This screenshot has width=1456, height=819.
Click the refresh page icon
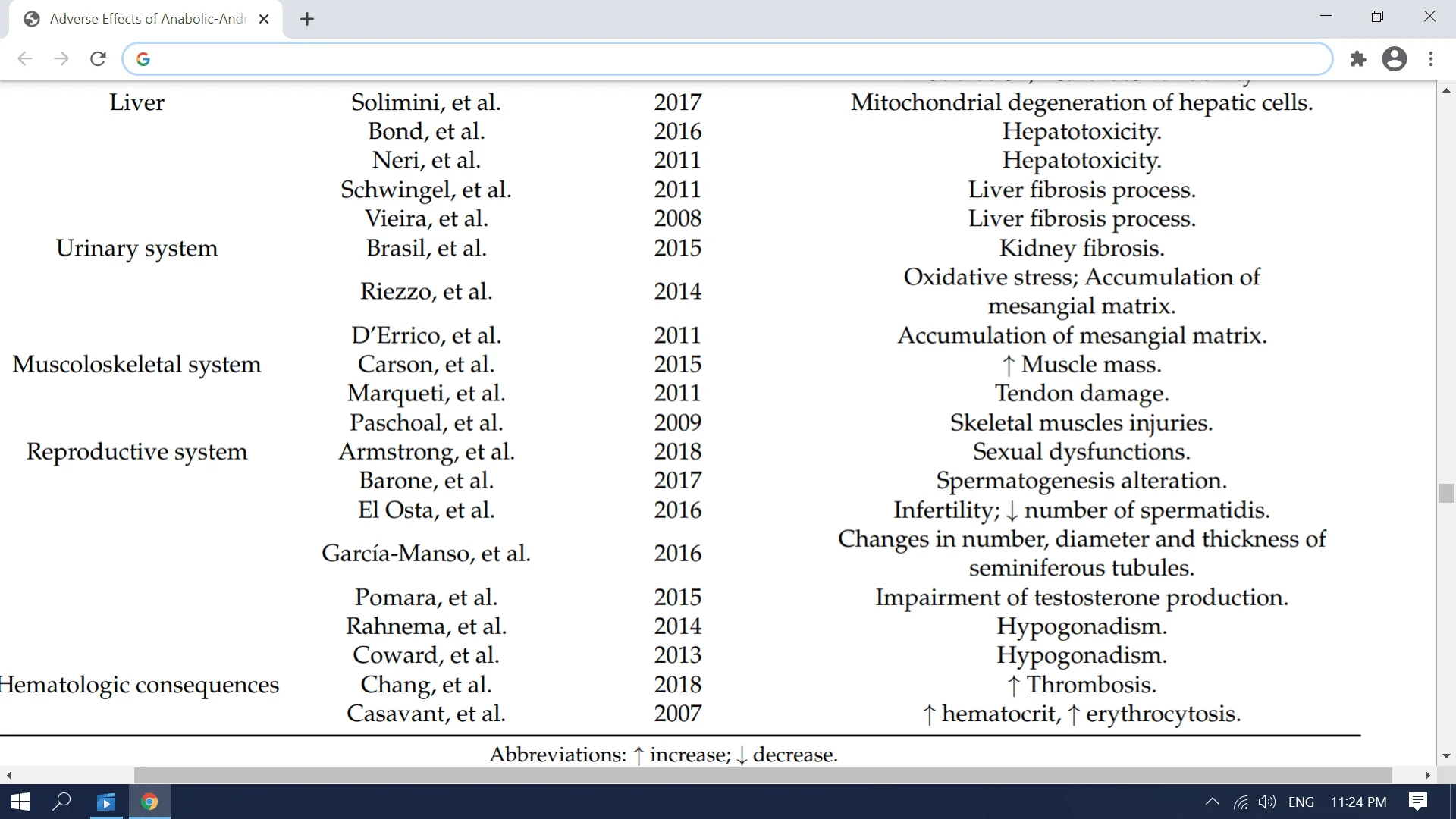97,58
